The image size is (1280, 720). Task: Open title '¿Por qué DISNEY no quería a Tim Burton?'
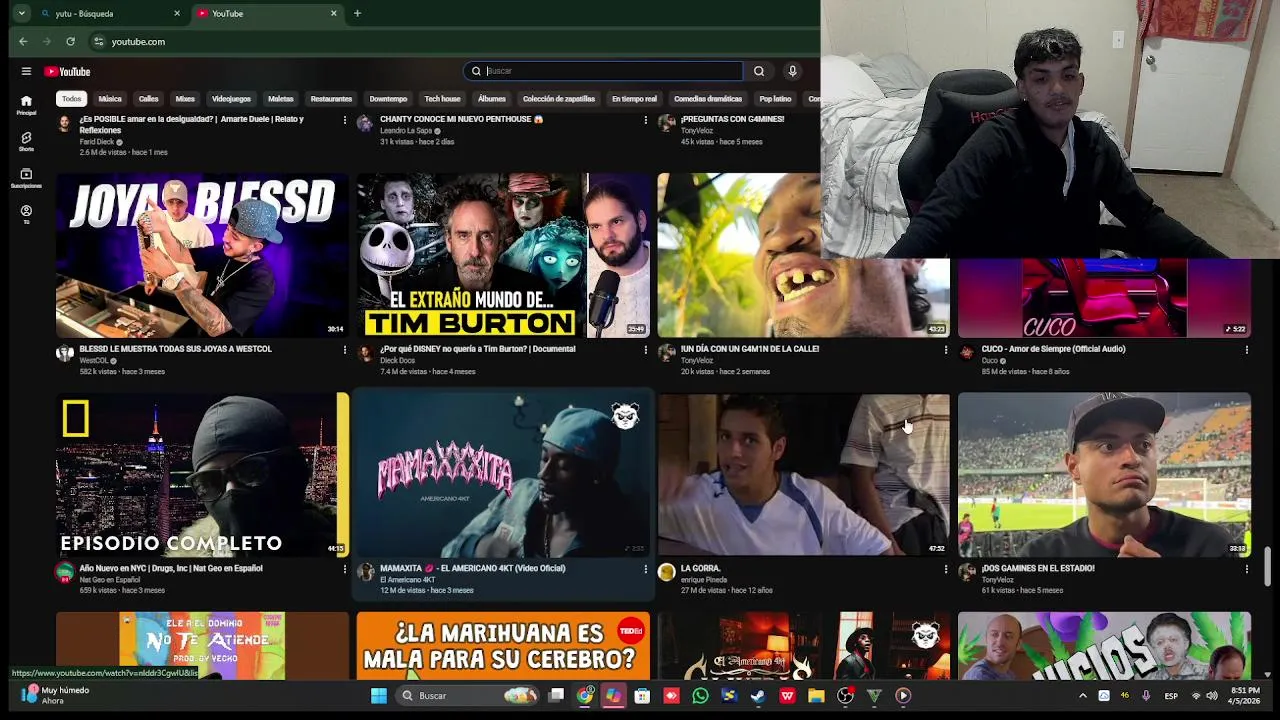(x=478, y=349)
